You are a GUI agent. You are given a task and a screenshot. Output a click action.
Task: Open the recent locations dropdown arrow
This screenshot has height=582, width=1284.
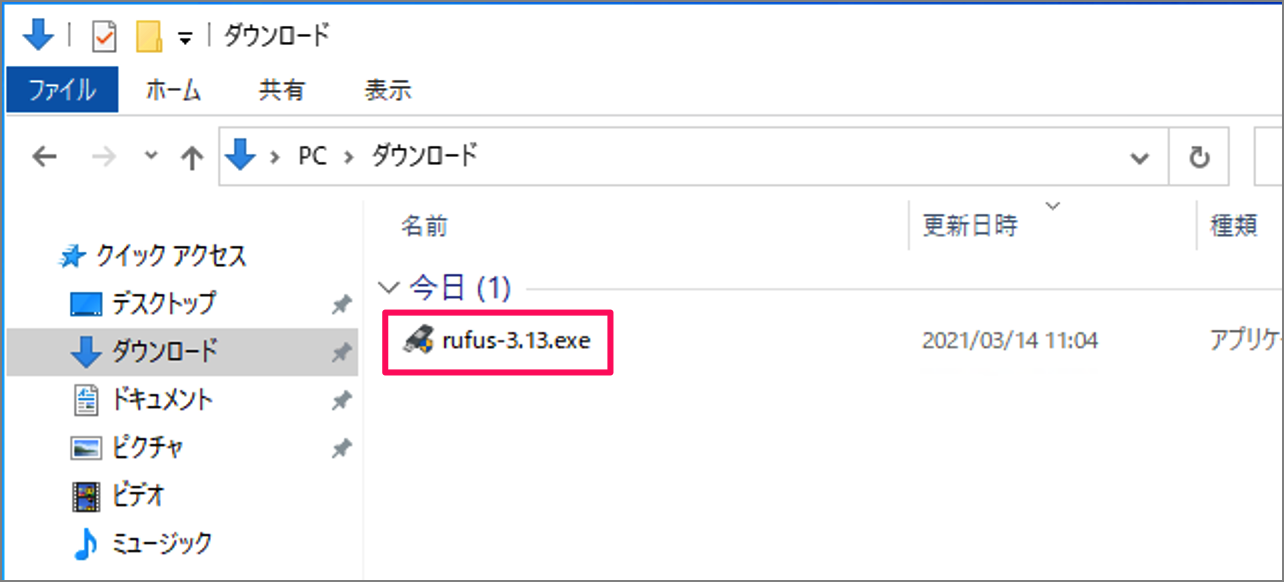coord(151,156)
